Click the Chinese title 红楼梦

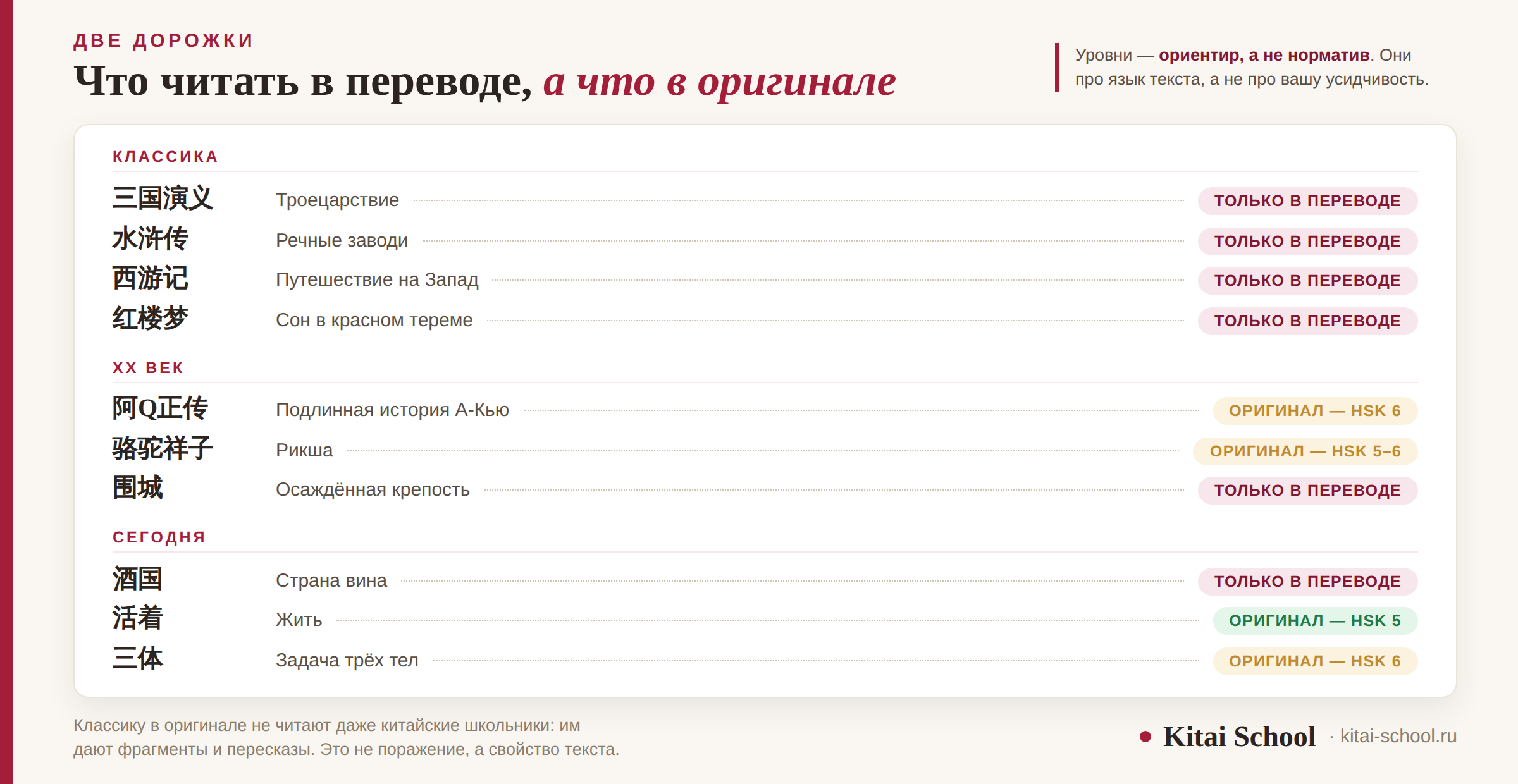(x=150, y=319)
